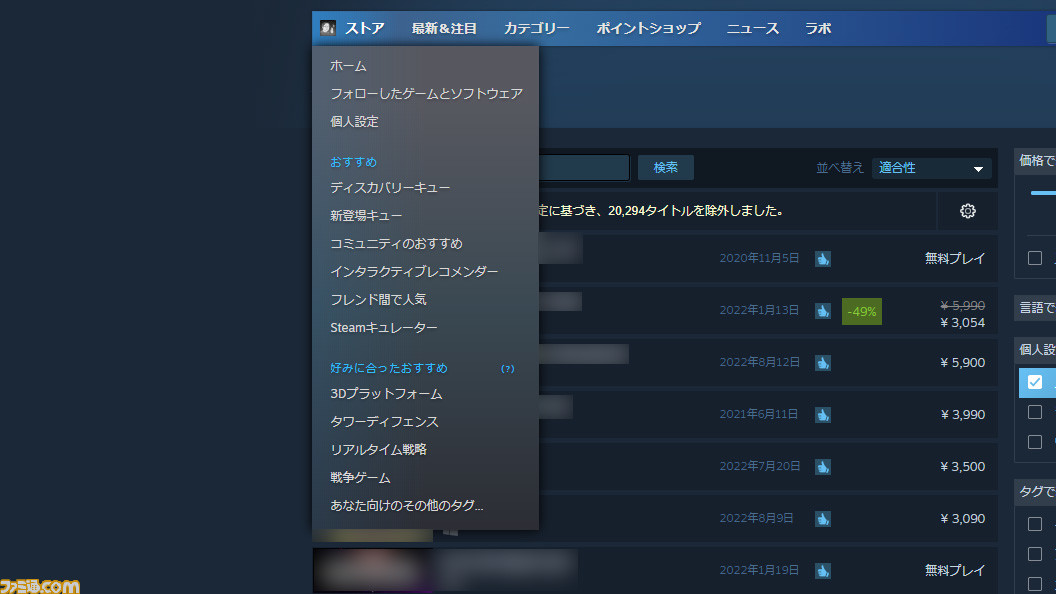
Task: Open フレンド間で人気 menu entry
Action: (378, 300)
